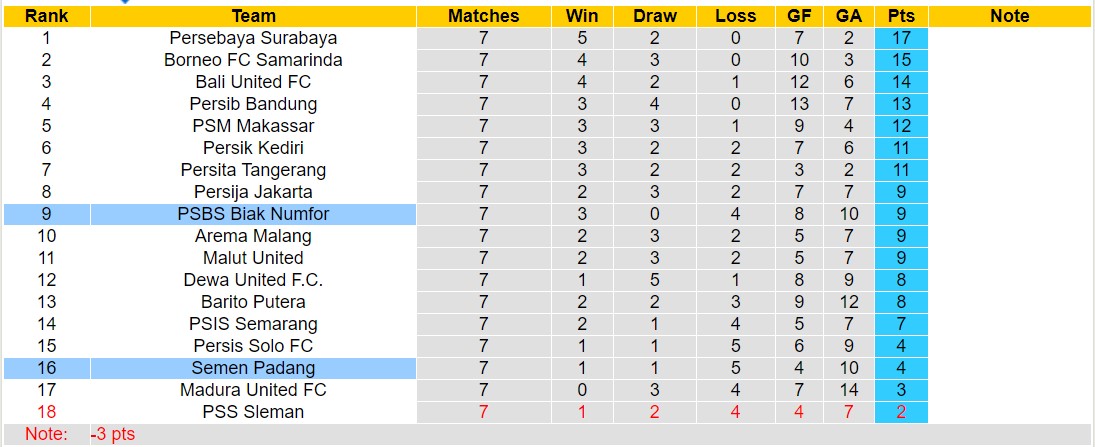
Task: Click on Dewa United F.C.
Action: click(253, 280)
